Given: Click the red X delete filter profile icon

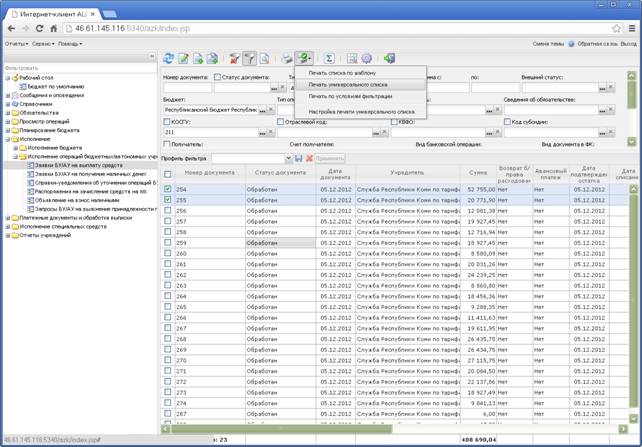Looking at the screenshot, I should pos(309,158).
